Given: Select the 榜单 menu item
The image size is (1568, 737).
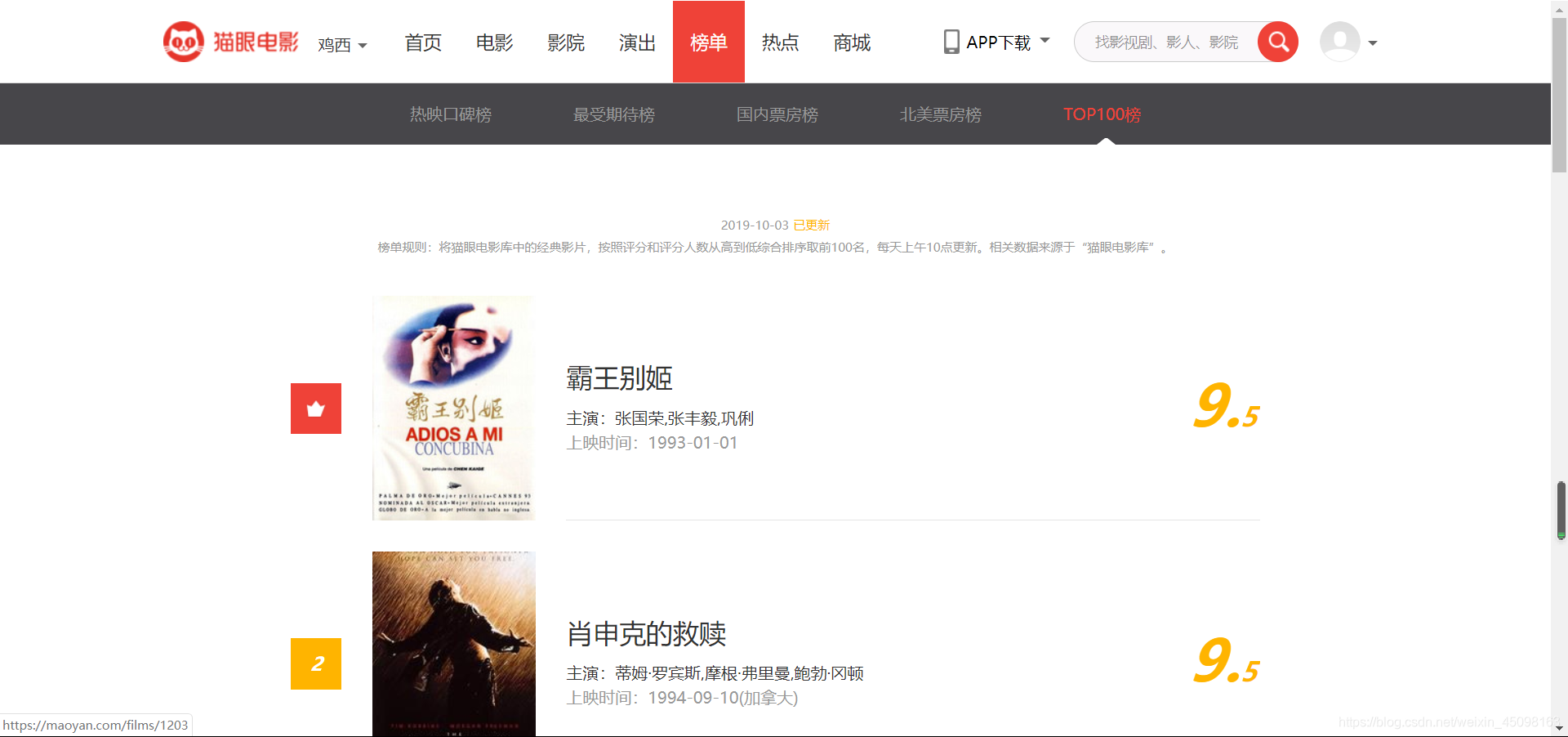Looking at the screenshot, I should (x=709, y=42).
